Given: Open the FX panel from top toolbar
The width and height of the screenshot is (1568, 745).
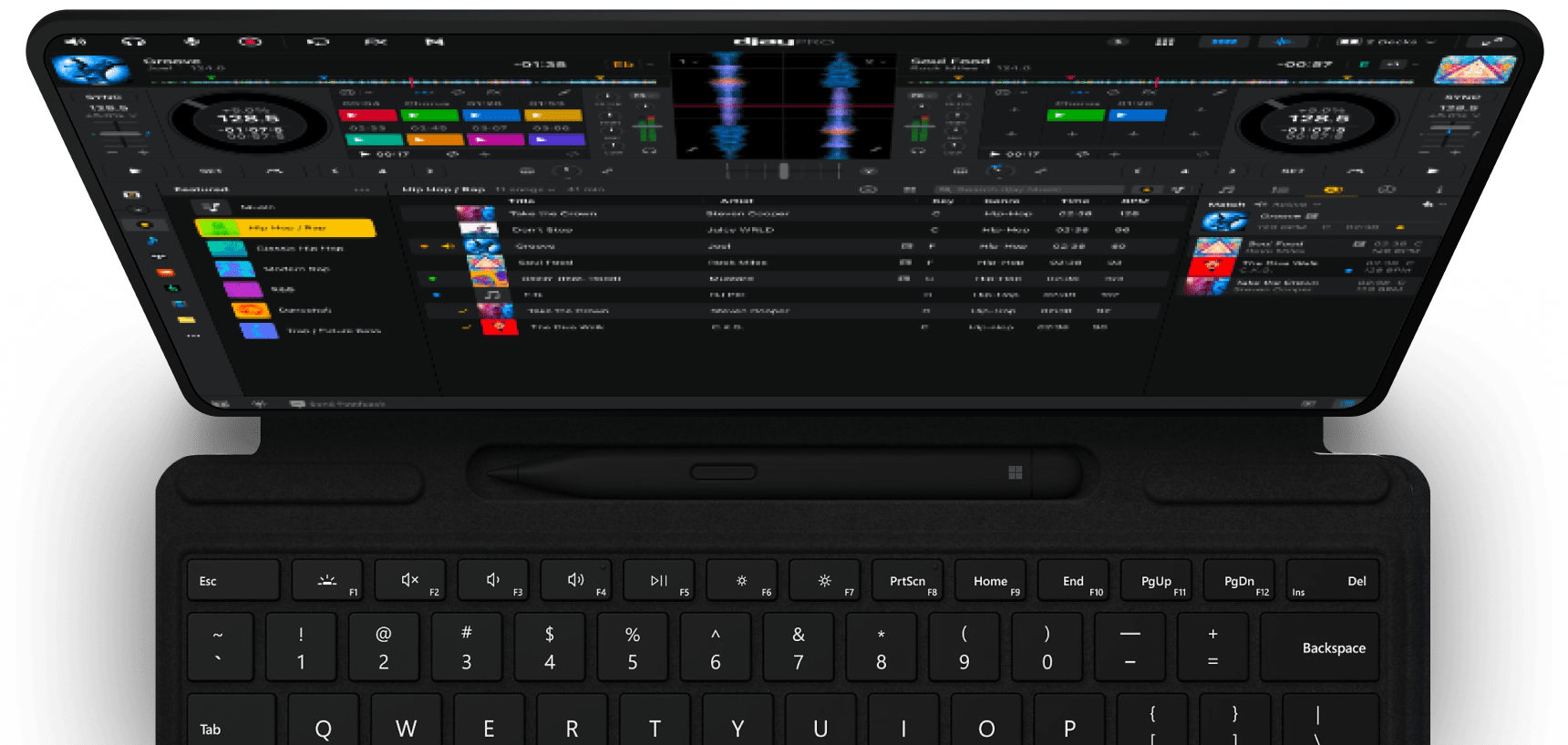Looking at the screenshot, I should (375, 42).
